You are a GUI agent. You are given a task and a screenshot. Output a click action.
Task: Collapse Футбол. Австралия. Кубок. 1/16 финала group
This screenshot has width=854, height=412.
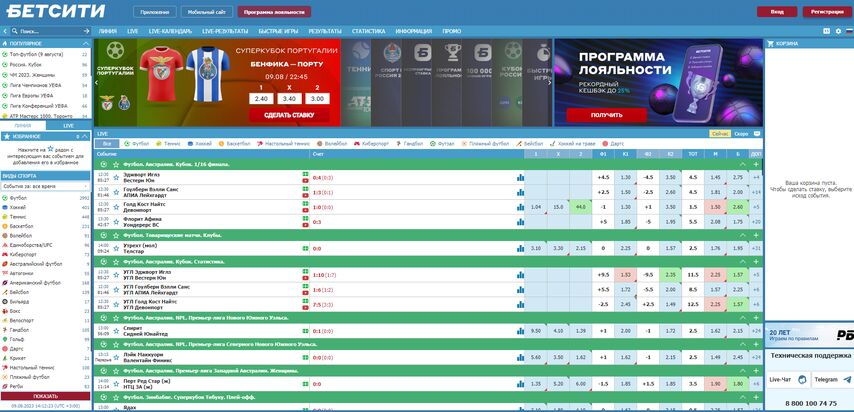[742, 164]
